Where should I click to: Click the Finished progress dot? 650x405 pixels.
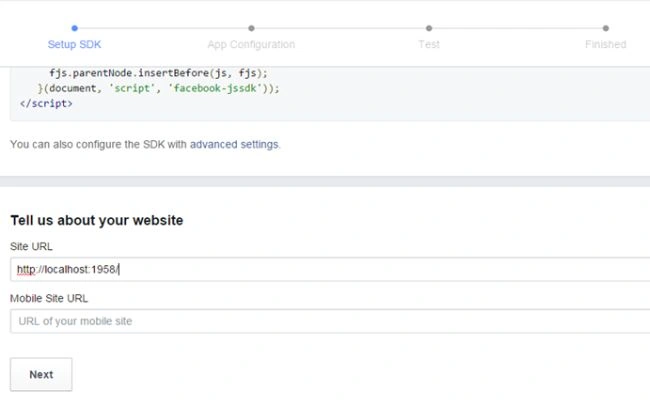606,28
